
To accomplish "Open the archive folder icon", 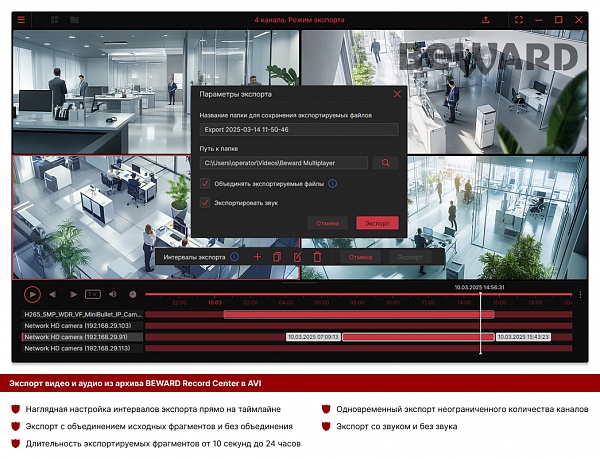I will (x=75, y=20).
